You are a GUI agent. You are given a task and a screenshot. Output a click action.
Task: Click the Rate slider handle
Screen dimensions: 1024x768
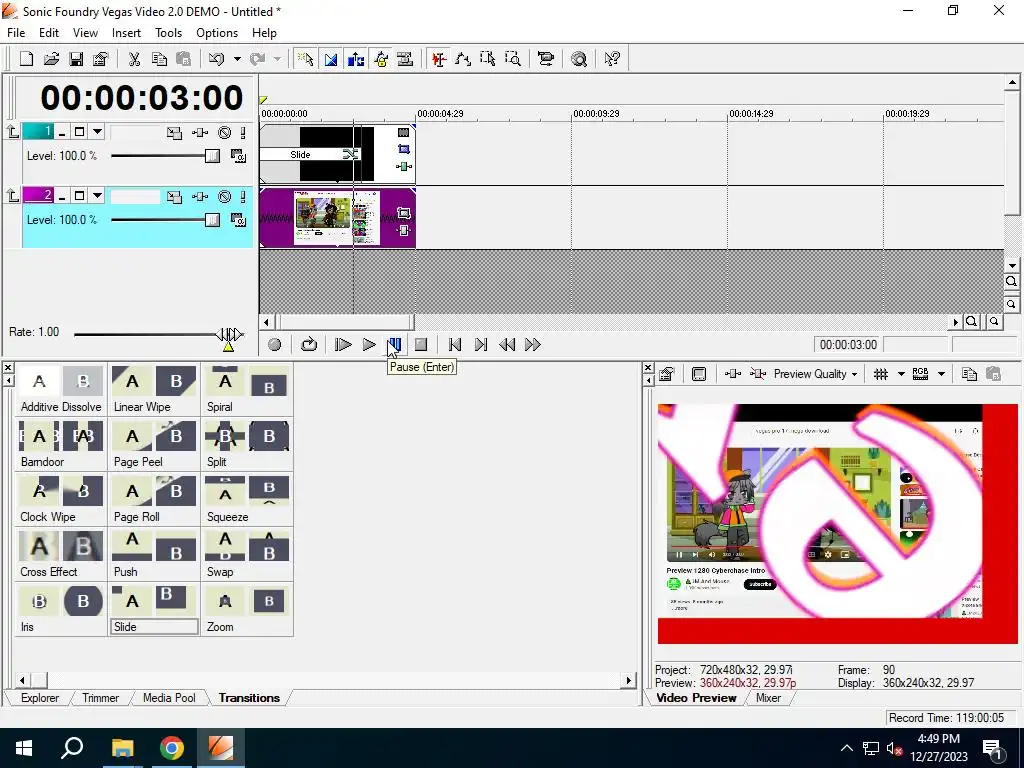click(229, 335)
